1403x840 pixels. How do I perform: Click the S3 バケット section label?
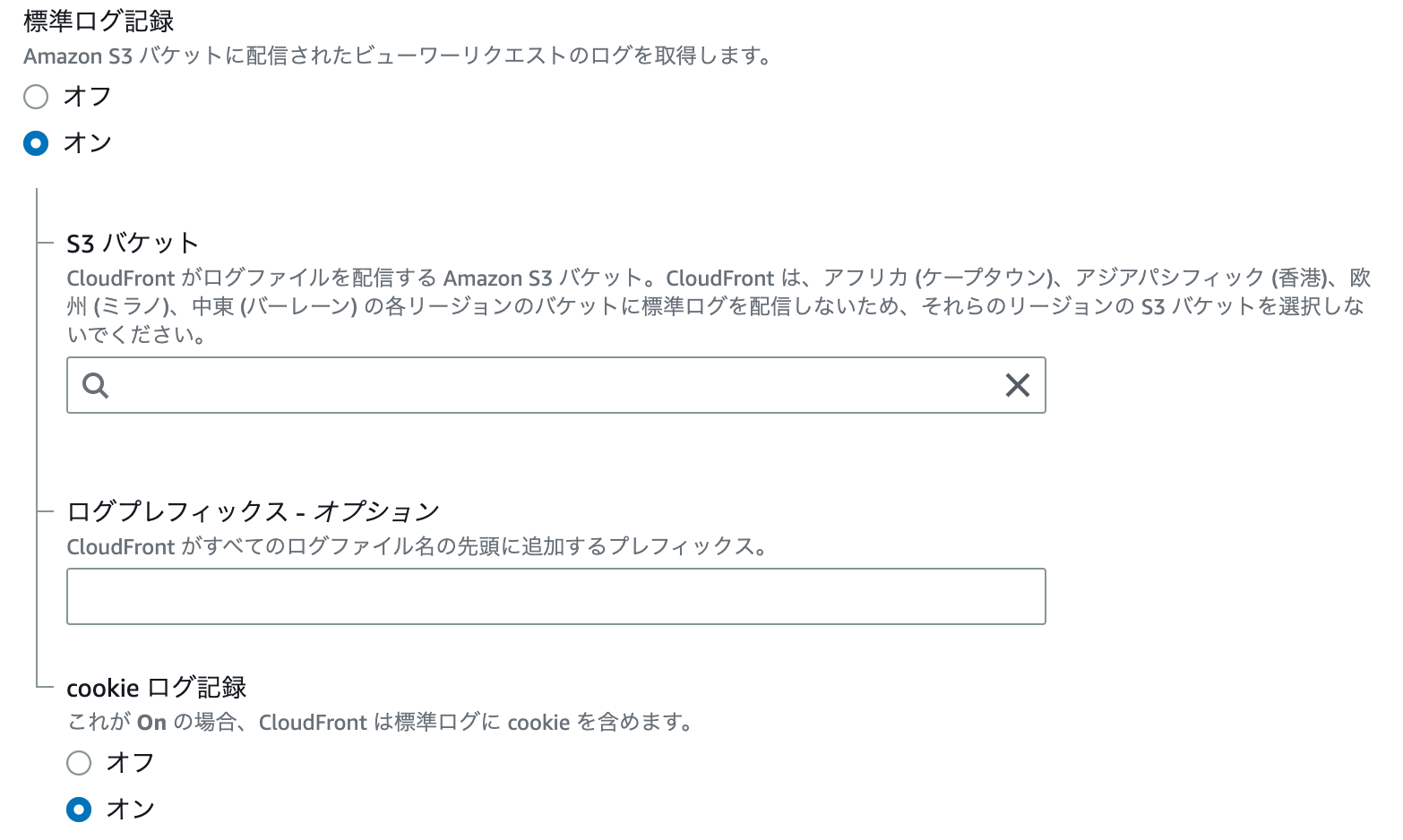[132, 242]
